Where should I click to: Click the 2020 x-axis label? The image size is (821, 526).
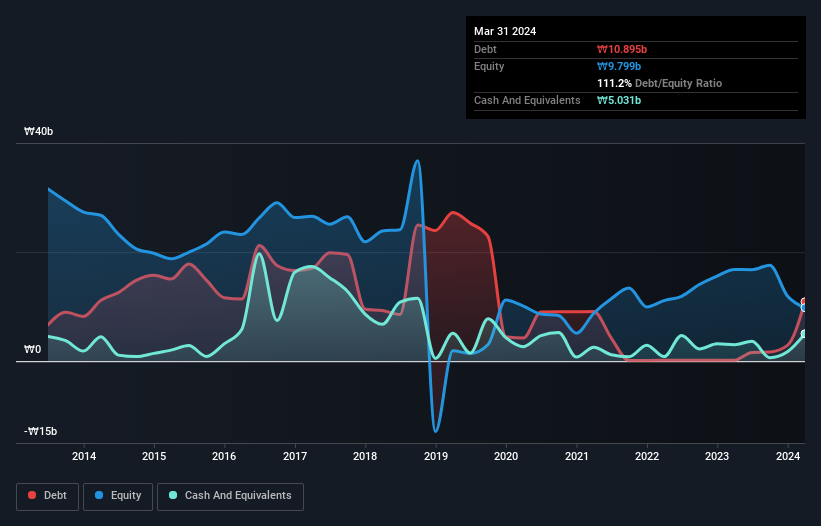click(506, 456)
